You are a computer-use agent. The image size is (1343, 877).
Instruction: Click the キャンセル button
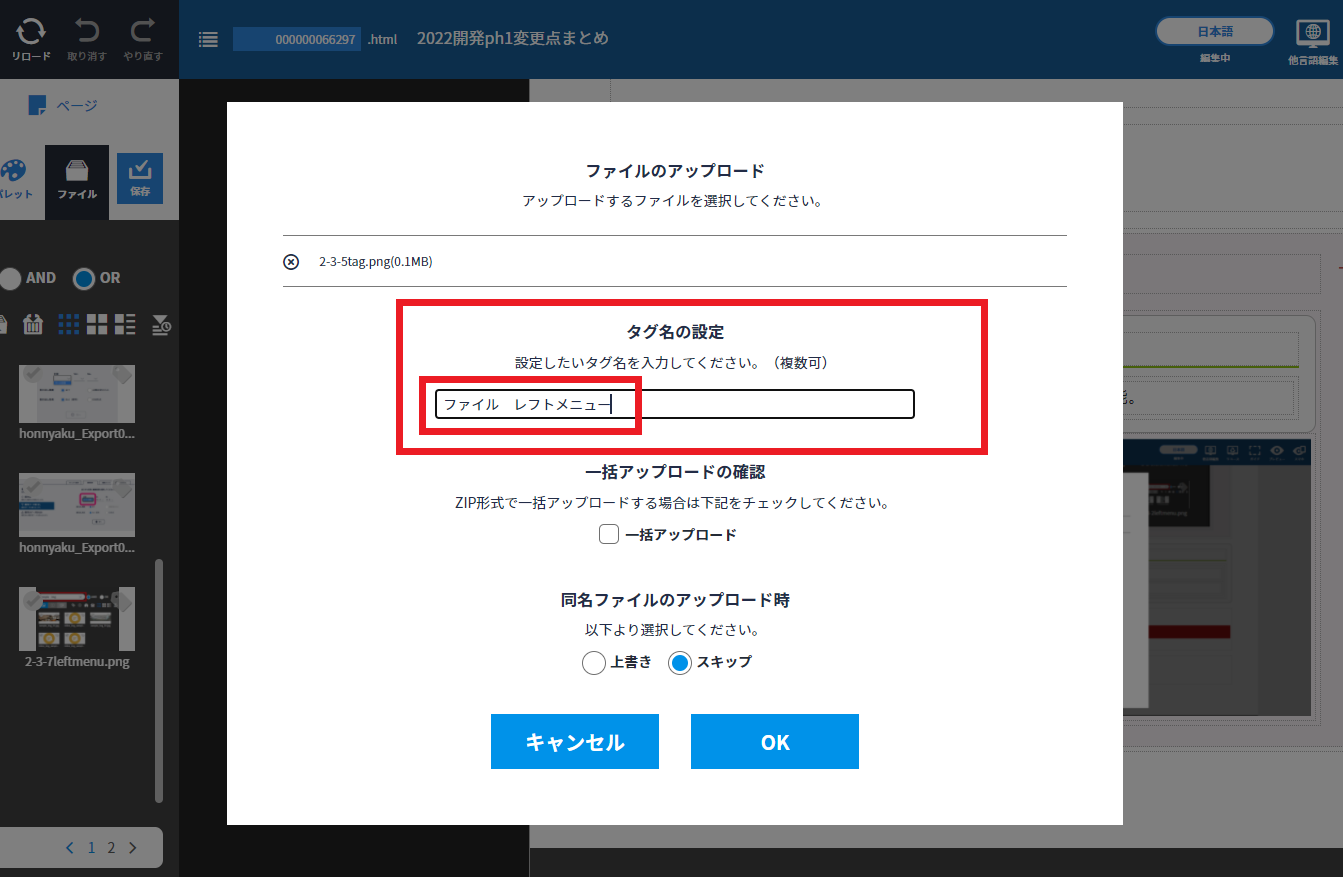[574, 742]
